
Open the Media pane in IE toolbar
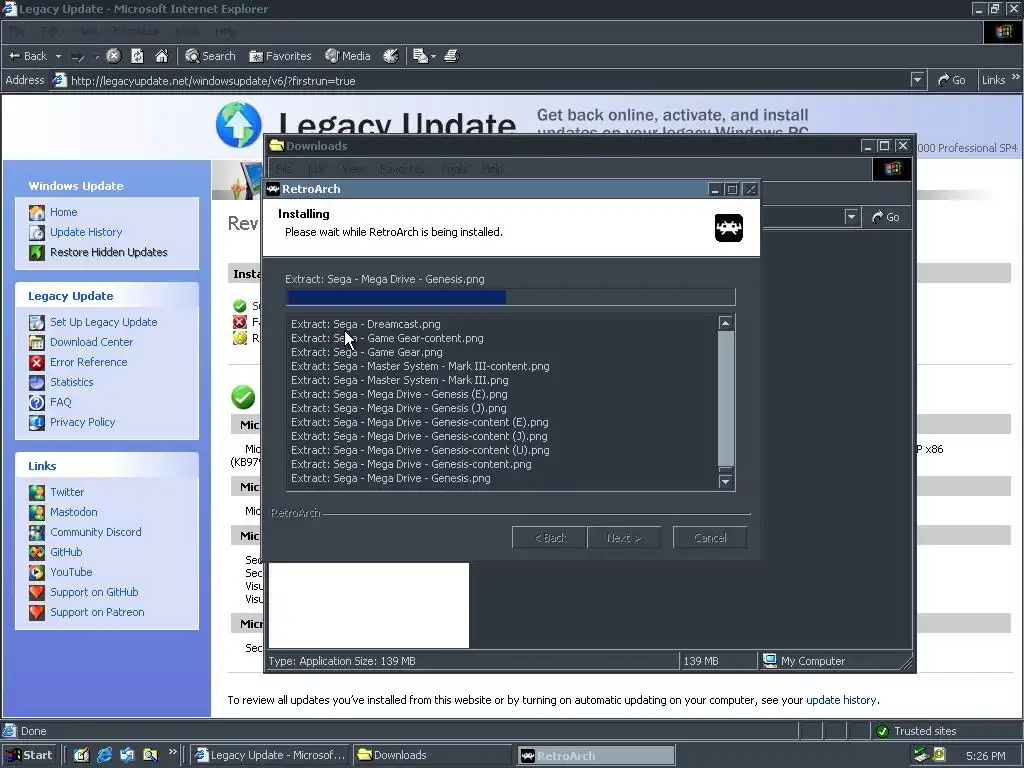[348, 56]
